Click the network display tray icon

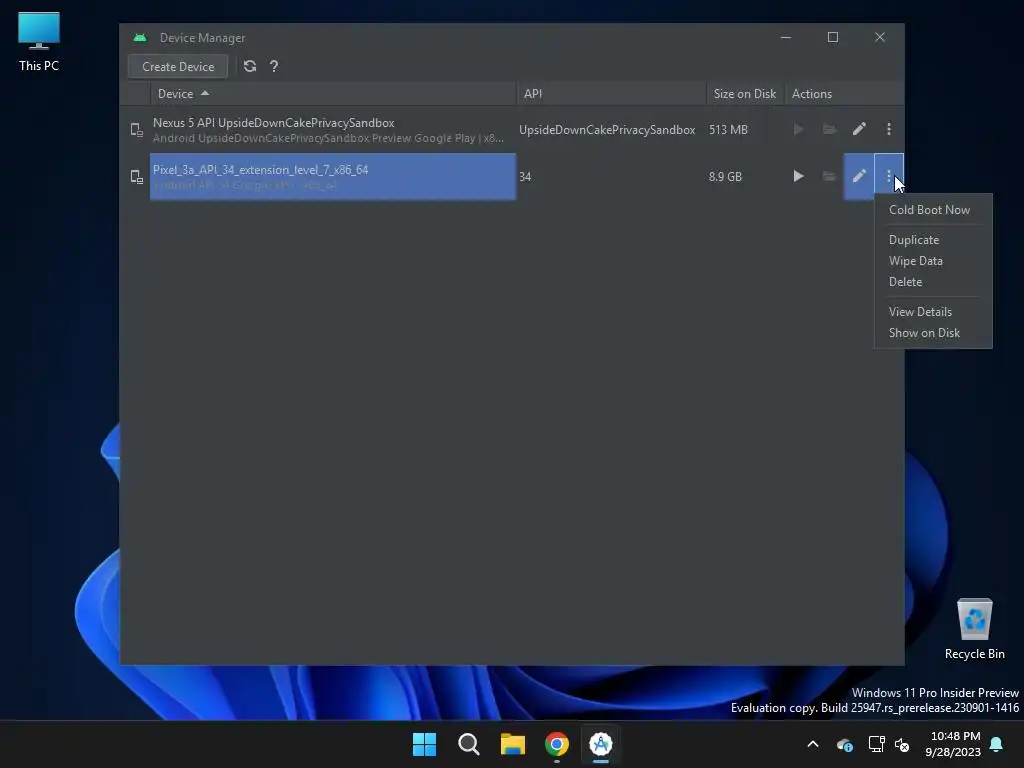click(x=876, y=744)
